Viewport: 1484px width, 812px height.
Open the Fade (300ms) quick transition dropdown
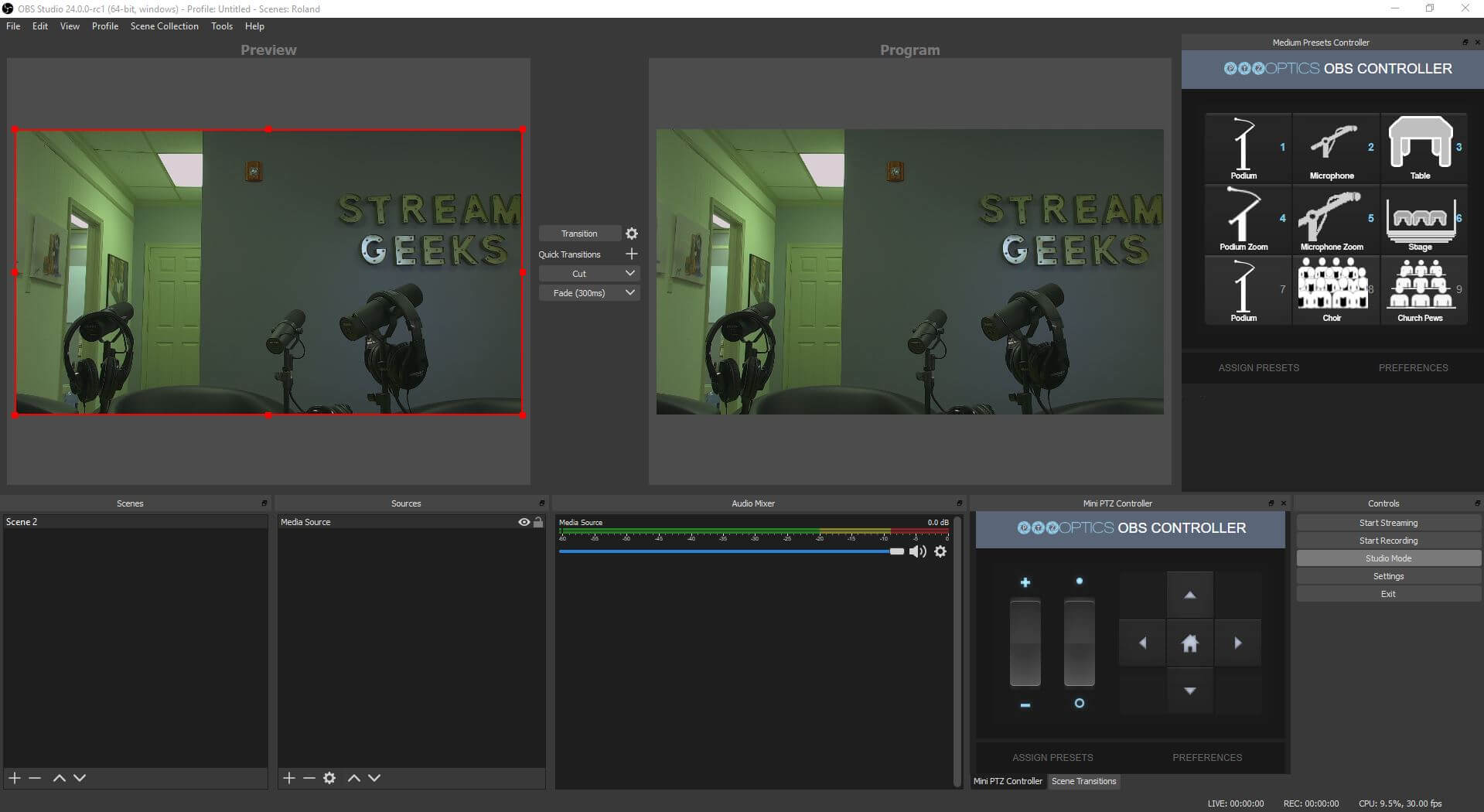pyautogui.click(x=588, y=293)
